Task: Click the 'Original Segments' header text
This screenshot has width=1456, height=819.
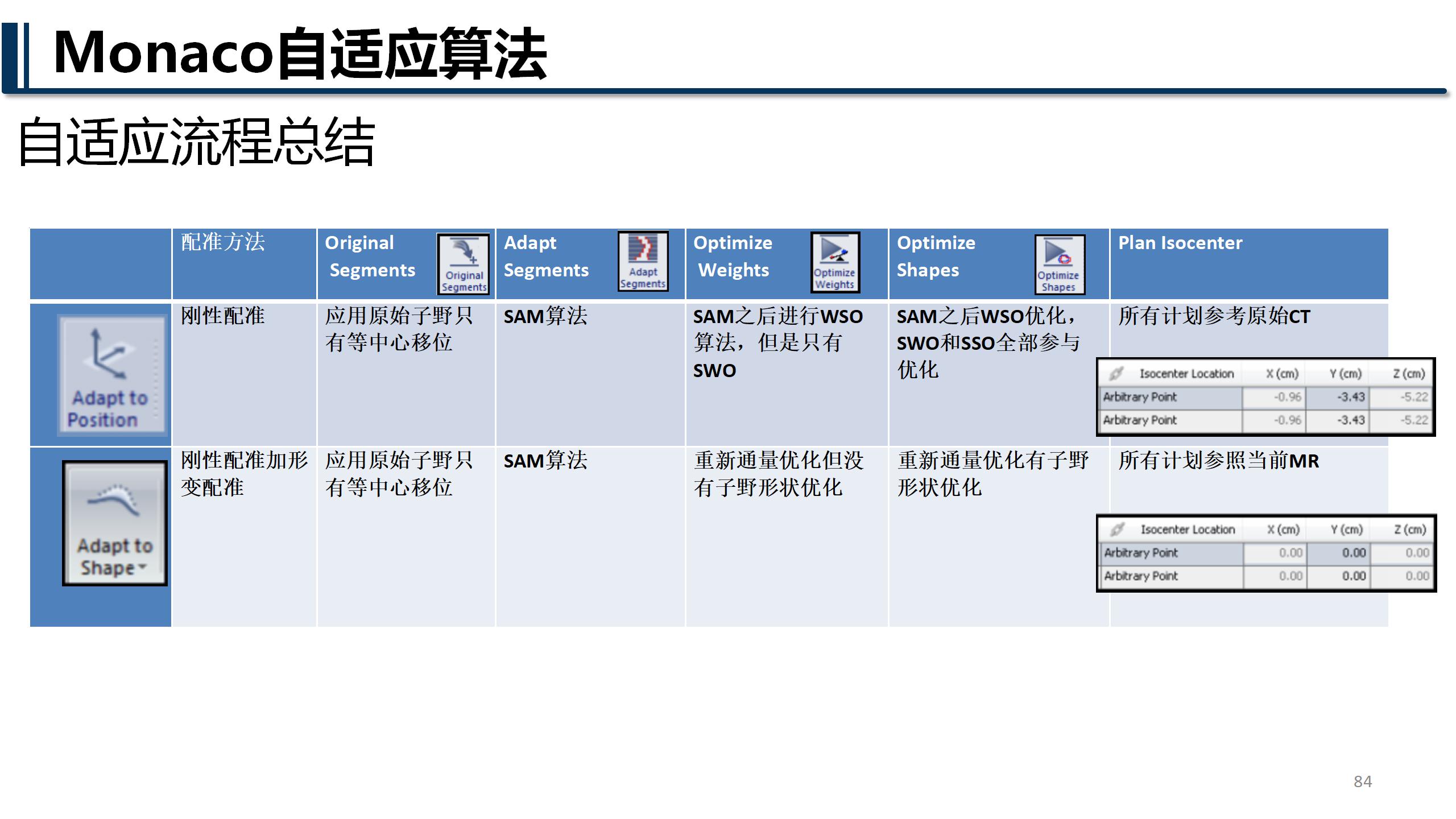Action: [x=370, y=257]
